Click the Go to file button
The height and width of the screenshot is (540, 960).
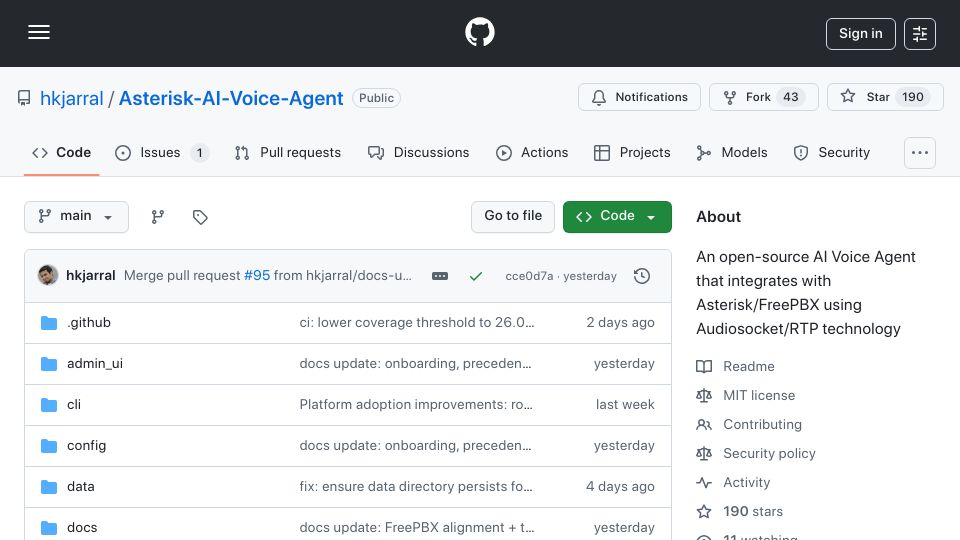pos(513,217)
